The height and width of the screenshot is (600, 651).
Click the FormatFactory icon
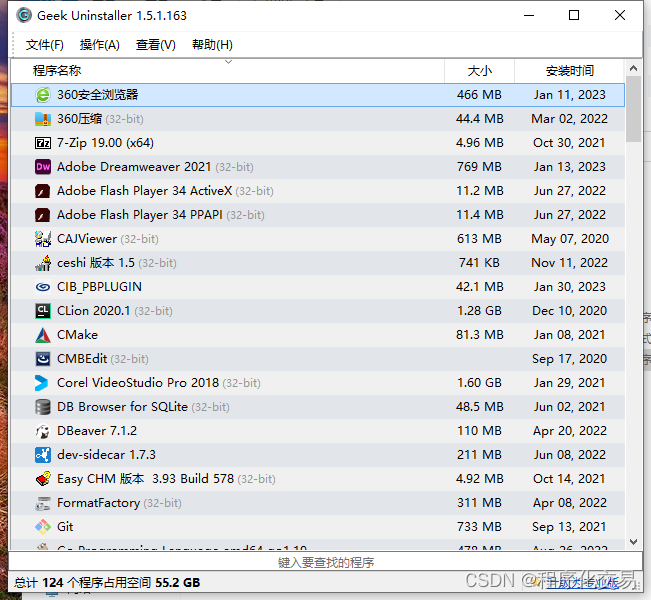[x=43, y=503]
